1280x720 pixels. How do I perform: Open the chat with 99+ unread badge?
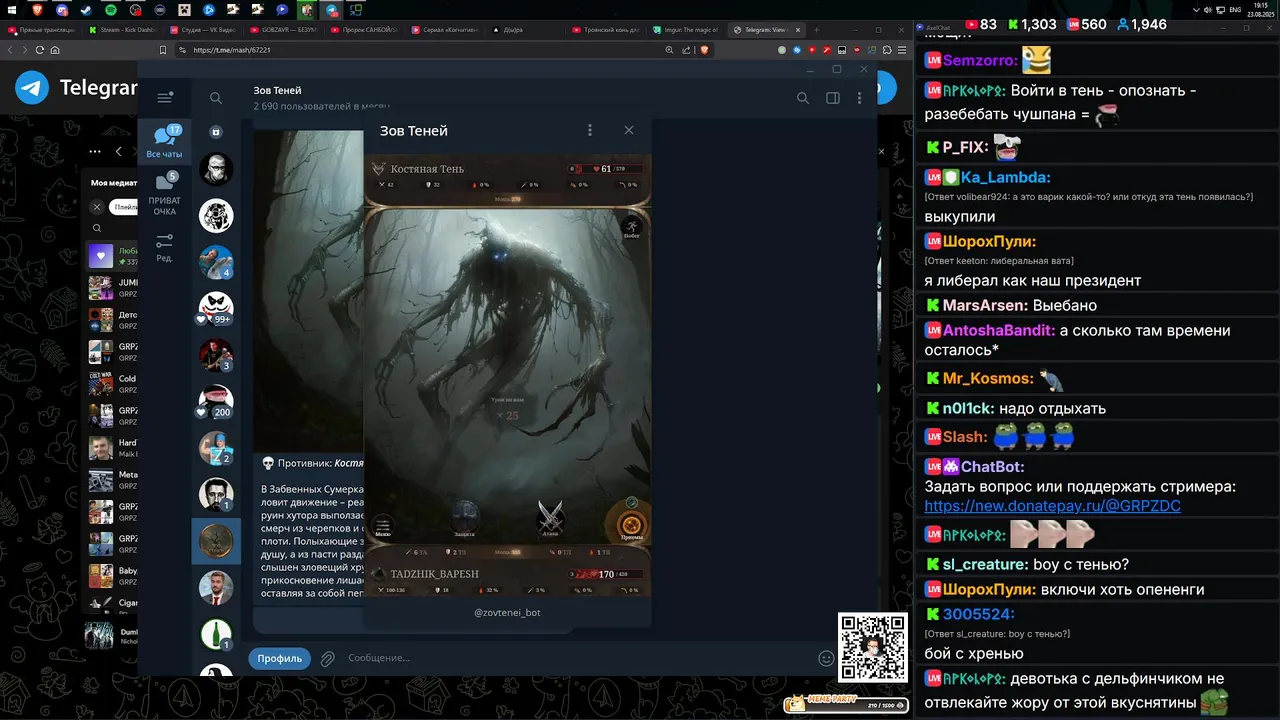pyautogui.click(x=216, y=309)
